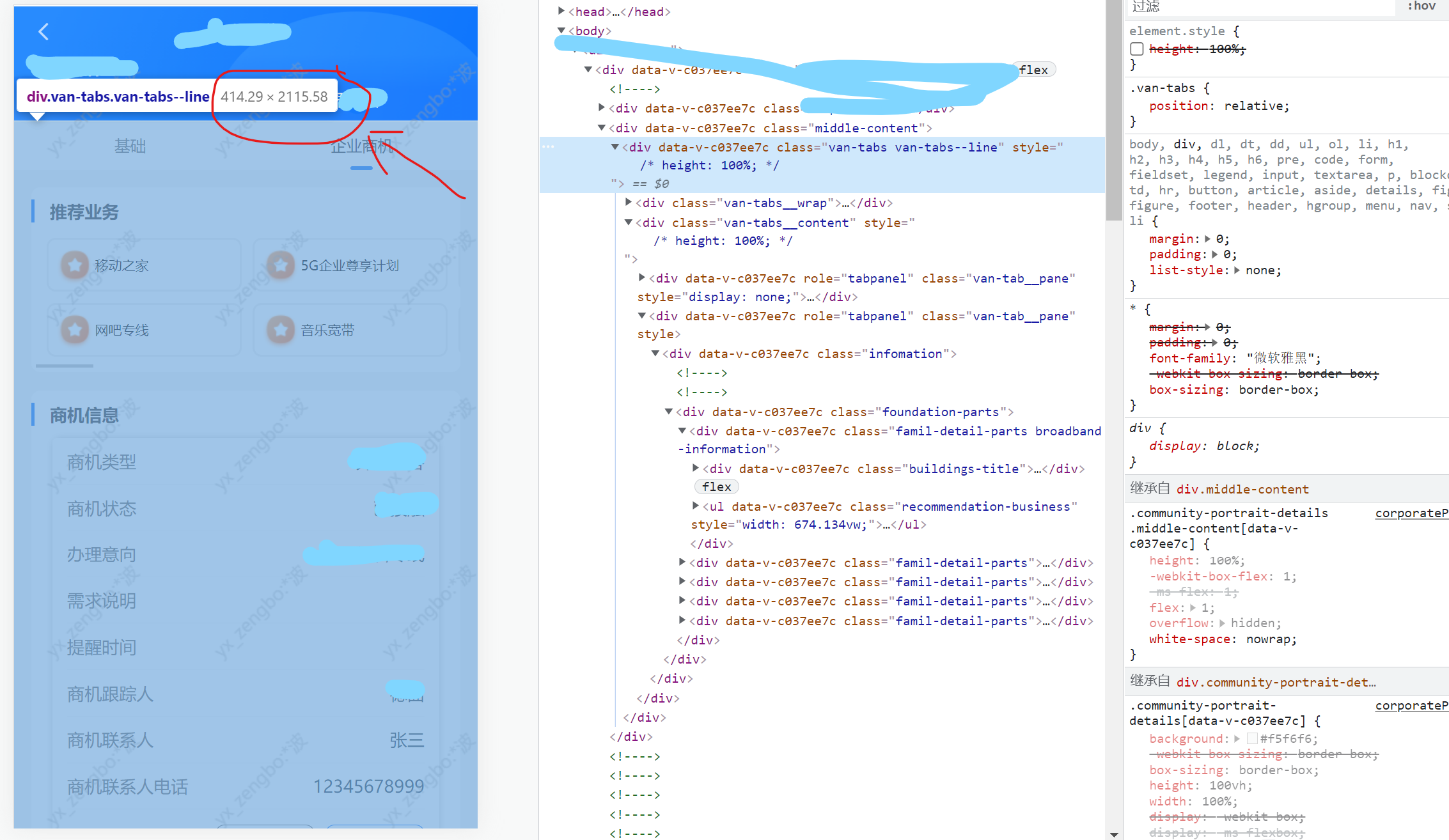
Task: Open the corporateP source link for .middle-content rule
Action: (1411, 513)
